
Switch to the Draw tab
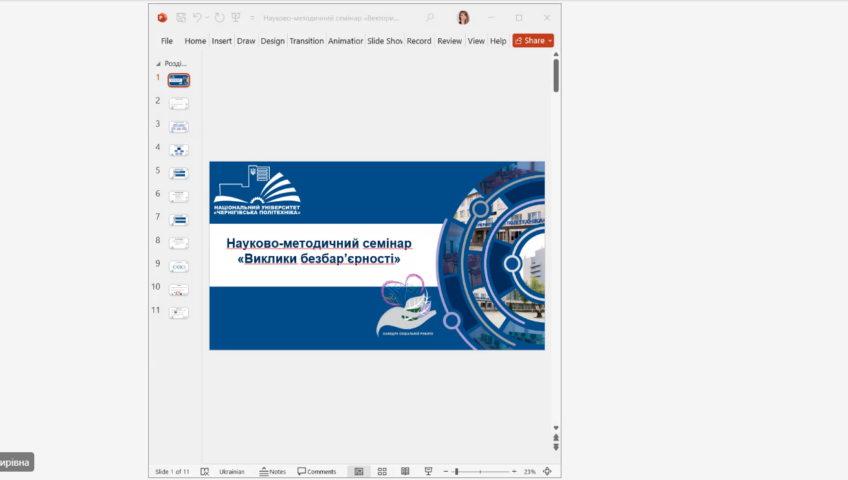click(246, 41)
